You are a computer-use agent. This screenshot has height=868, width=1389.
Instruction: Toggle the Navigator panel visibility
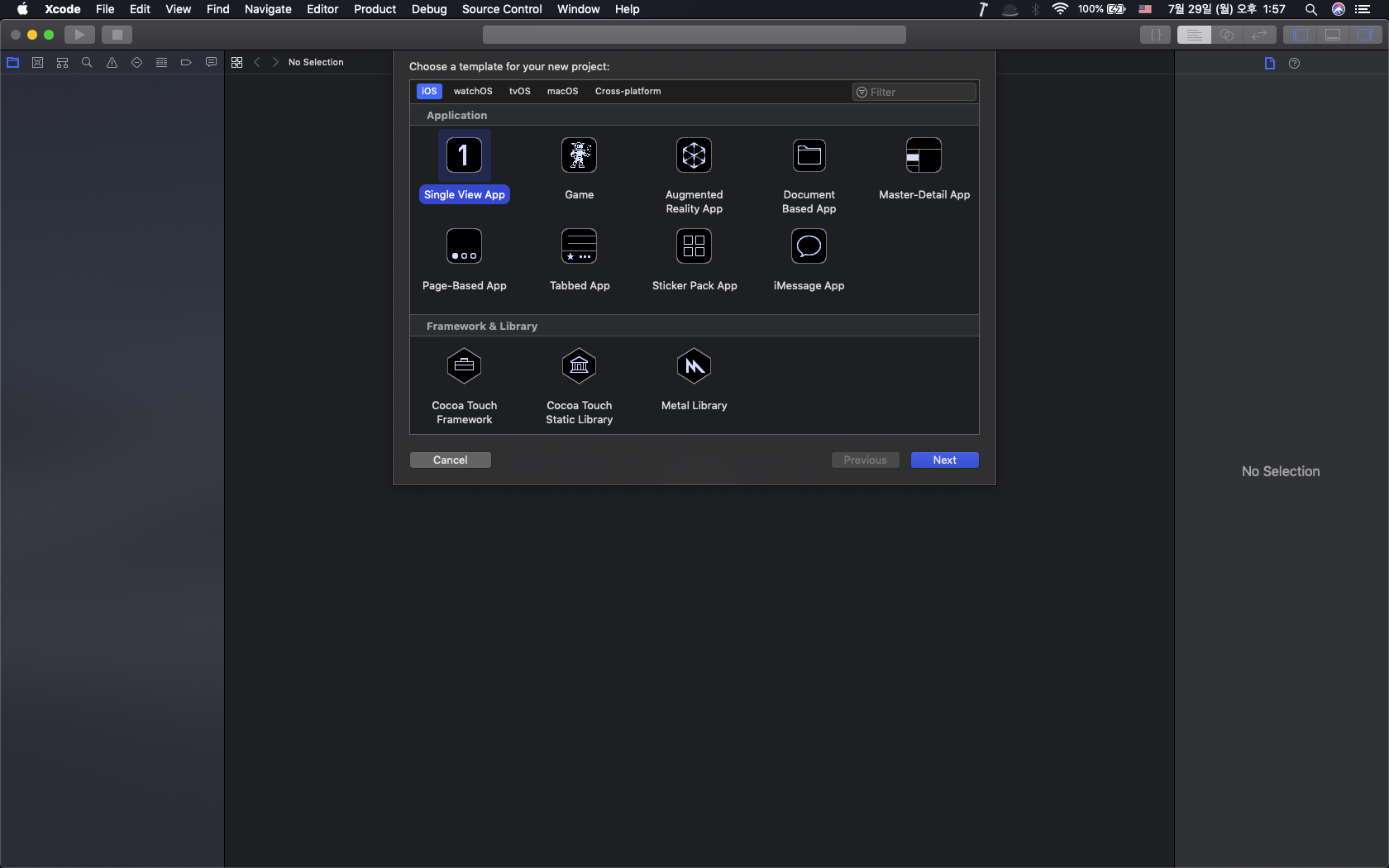(1300, 35)
